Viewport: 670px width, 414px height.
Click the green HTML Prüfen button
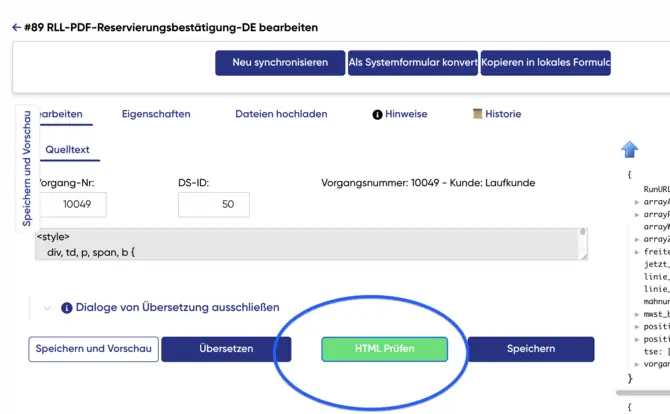[x=384, y=349]
